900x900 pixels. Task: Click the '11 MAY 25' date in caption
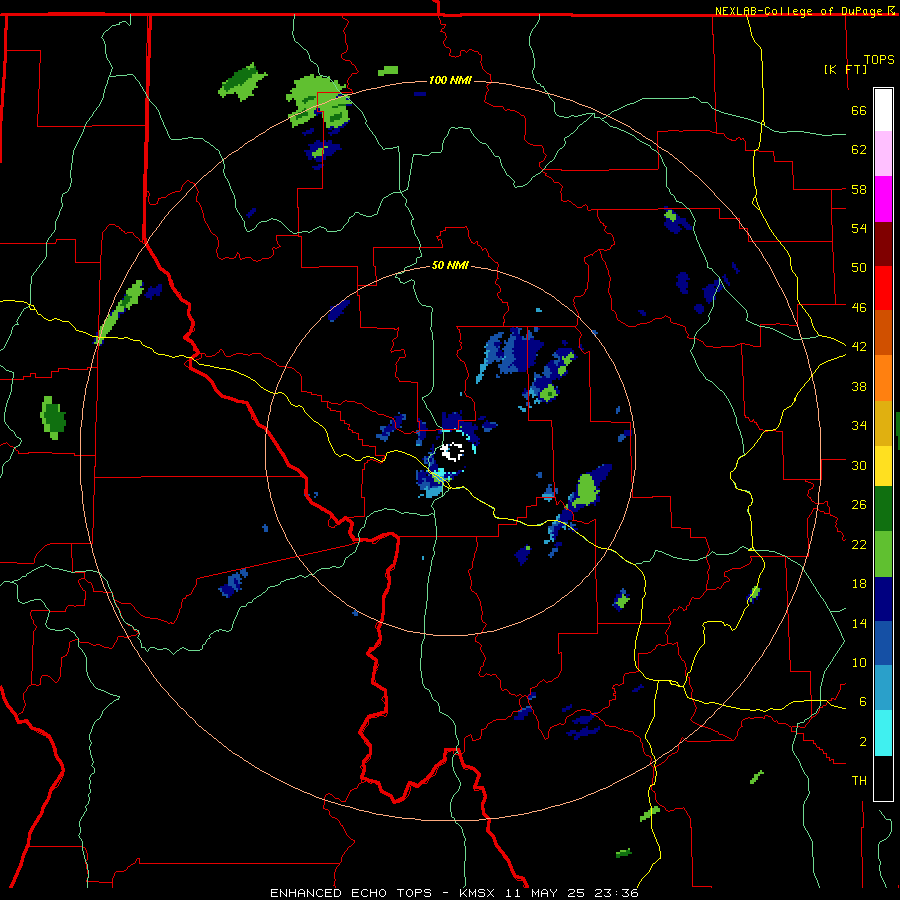pos(544,893)
